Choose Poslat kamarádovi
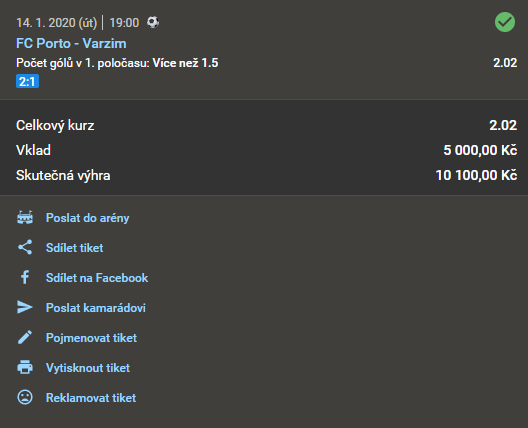Image resolution: width=528 pixels, height=428 pixels. (x=96, y=308)
